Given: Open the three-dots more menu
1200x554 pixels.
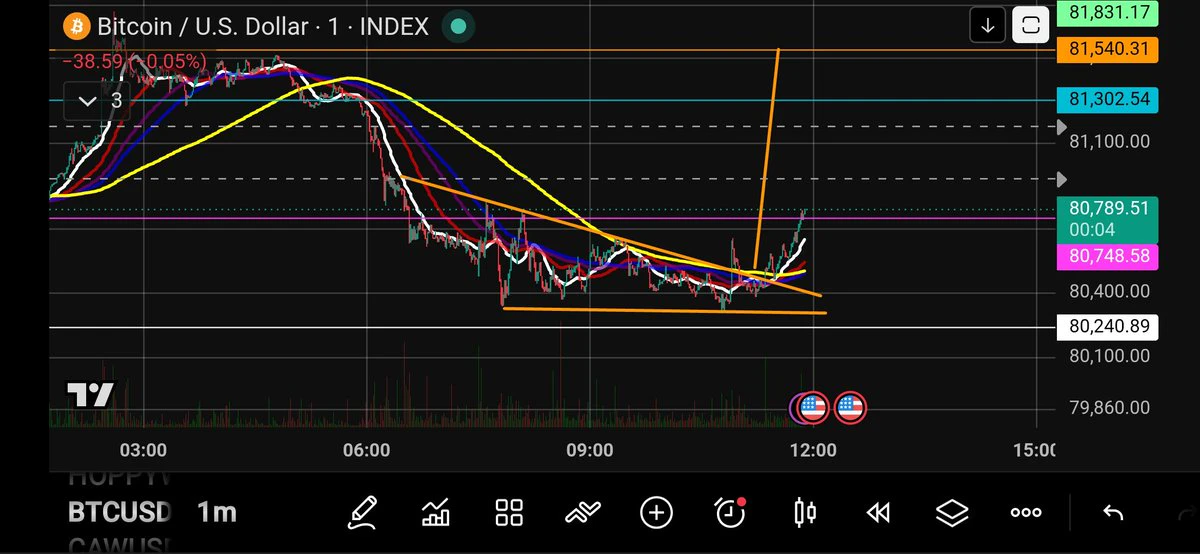Looking at the screenshot, I should pos(1026,513).
